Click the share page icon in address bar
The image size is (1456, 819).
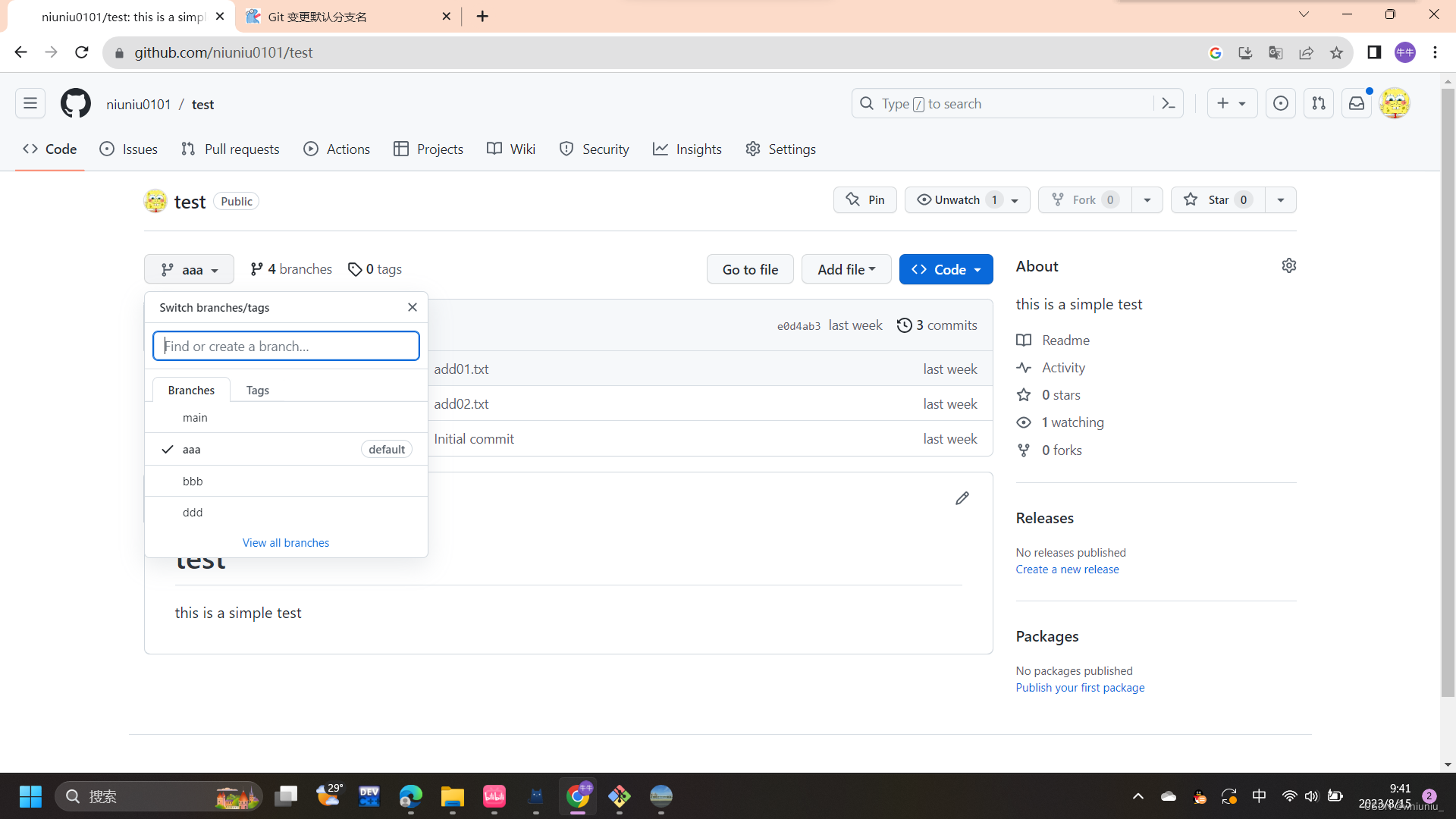point(1306,52)
